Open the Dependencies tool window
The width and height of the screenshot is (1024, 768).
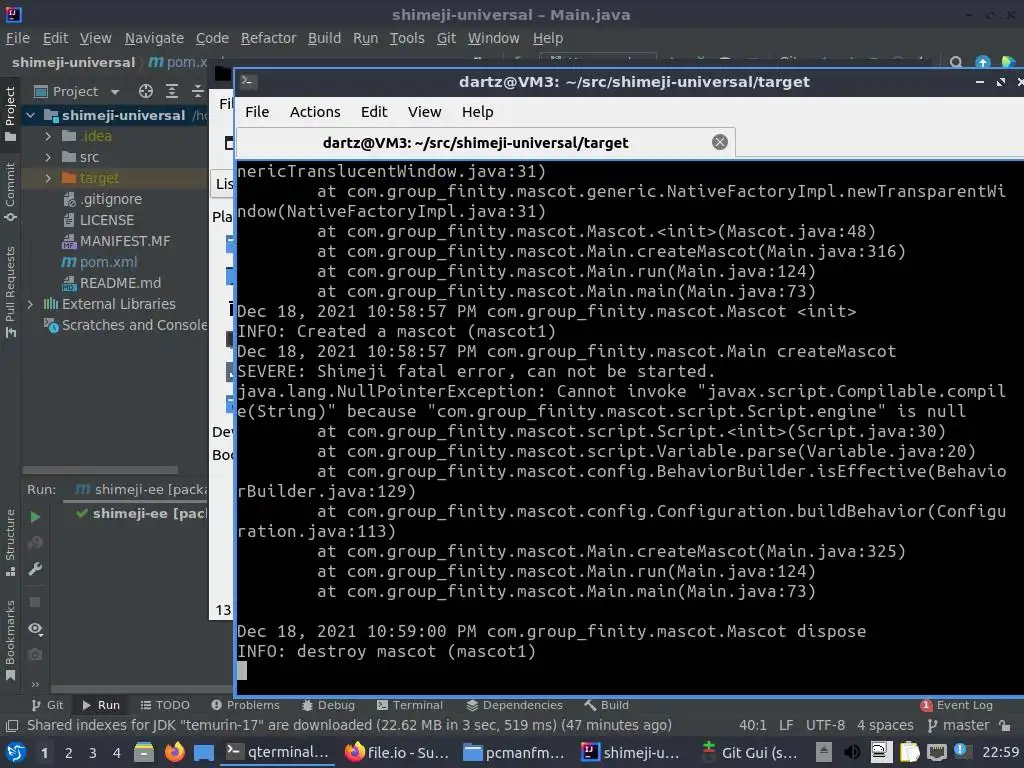click(x=515, y=705)
